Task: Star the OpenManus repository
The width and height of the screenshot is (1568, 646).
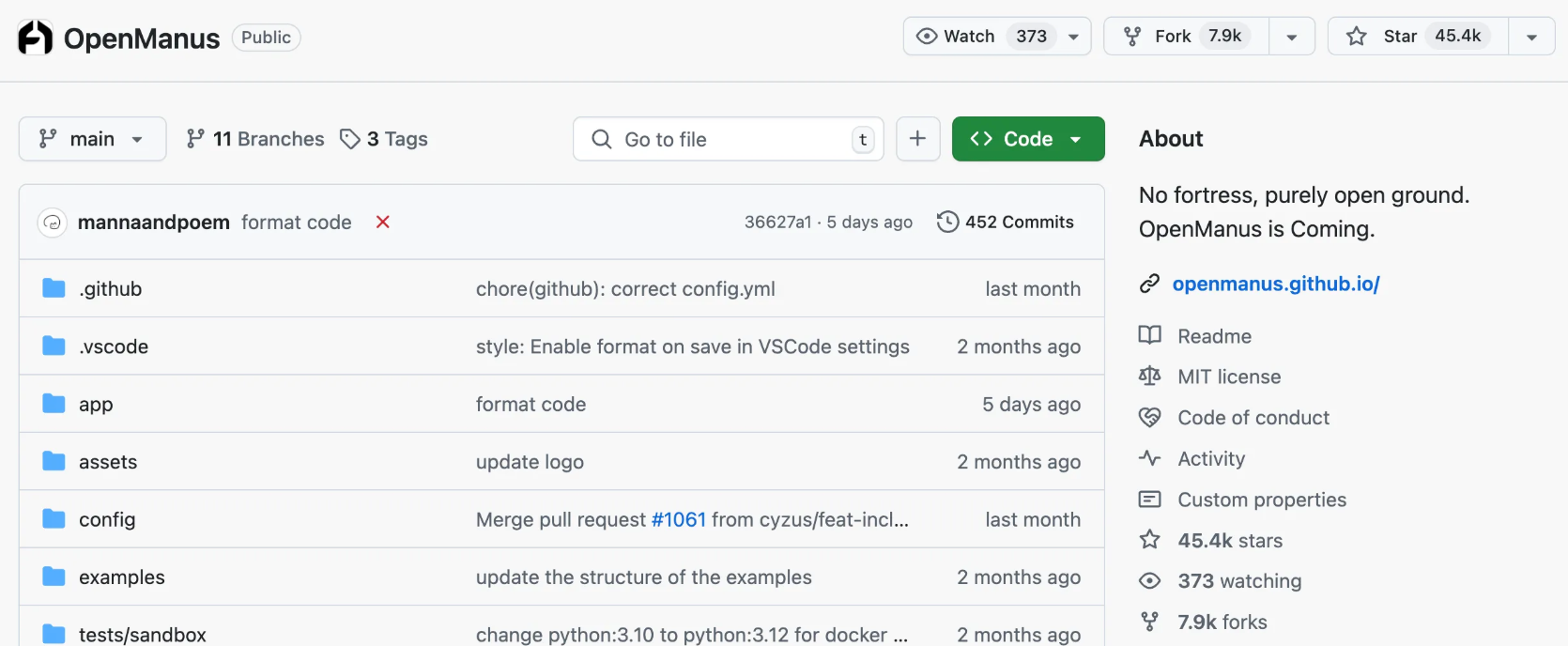Action: pos(1418,37)
